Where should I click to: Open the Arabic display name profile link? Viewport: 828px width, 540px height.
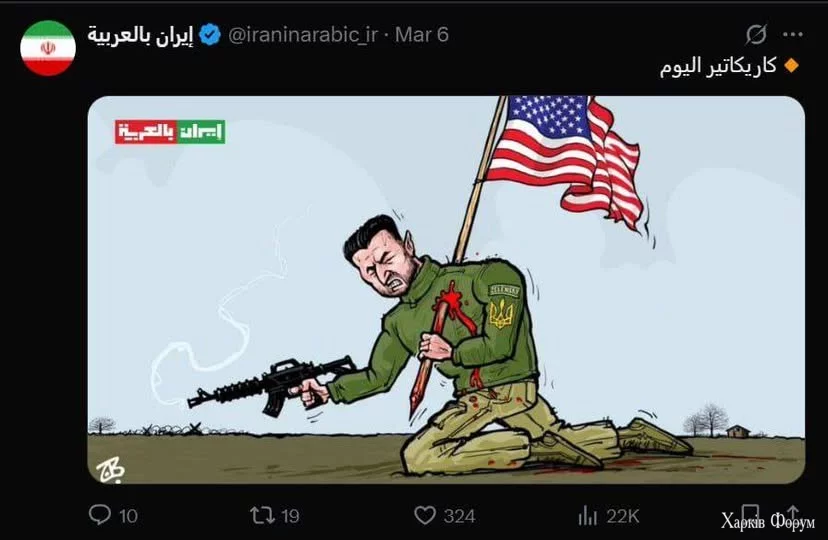point(140,35)
